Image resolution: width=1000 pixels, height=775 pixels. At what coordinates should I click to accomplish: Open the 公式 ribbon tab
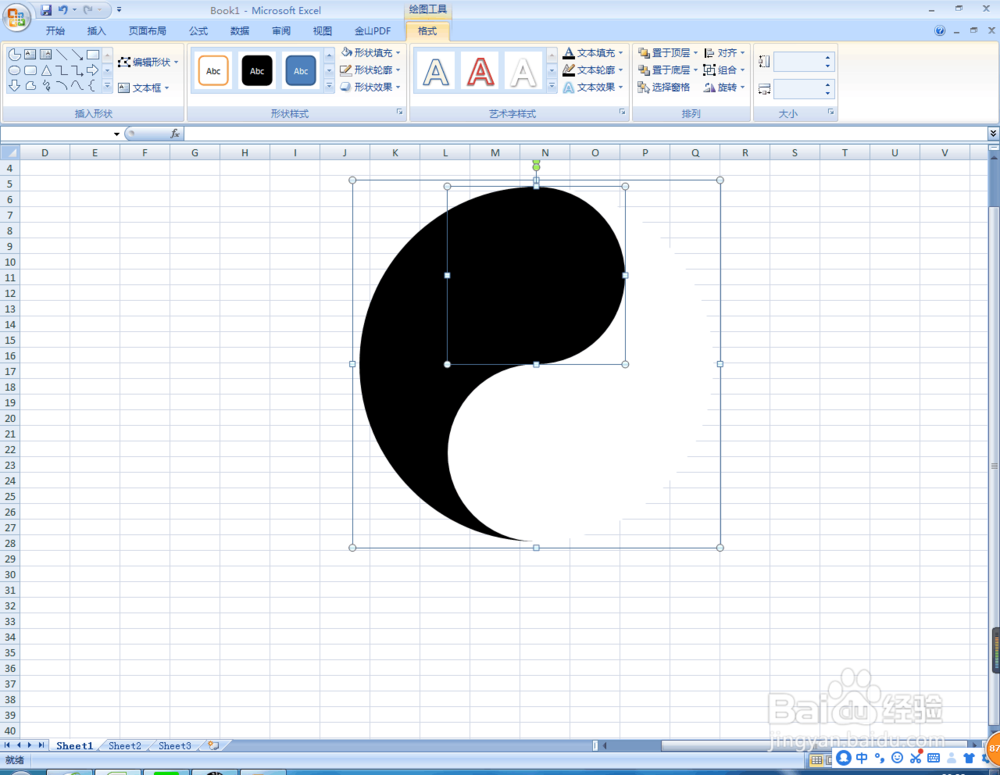[198, 31]
